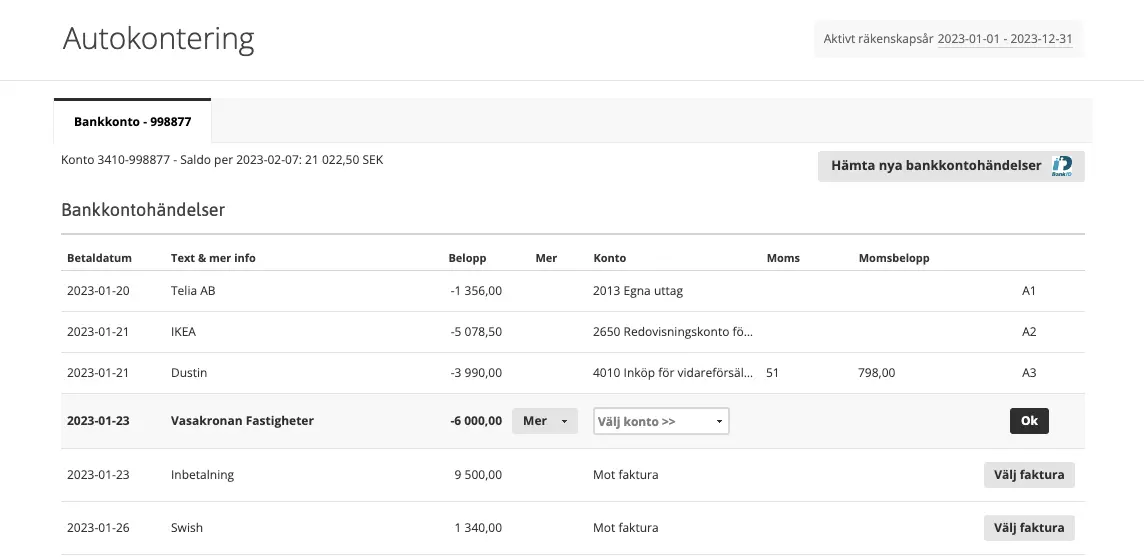
Task: Click voucher reference A3
Action: click(1028, 373)
